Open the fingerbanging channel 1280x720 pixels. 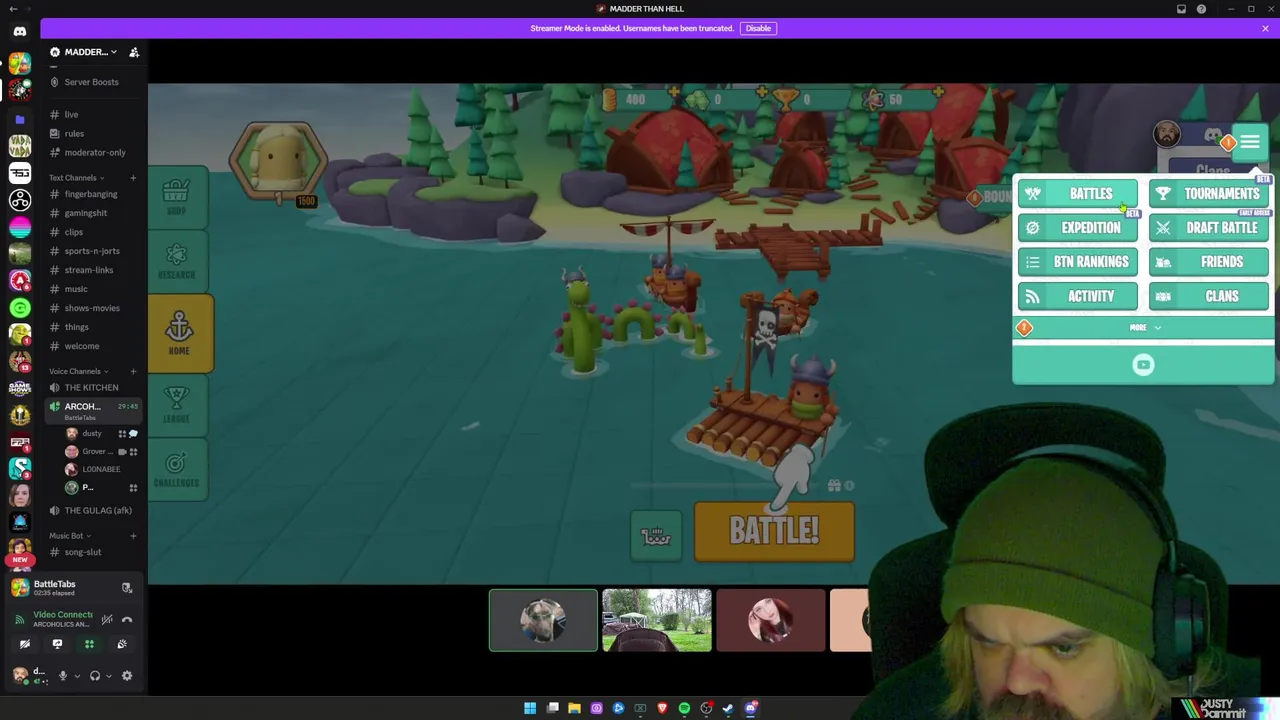(x=94, y=194)
